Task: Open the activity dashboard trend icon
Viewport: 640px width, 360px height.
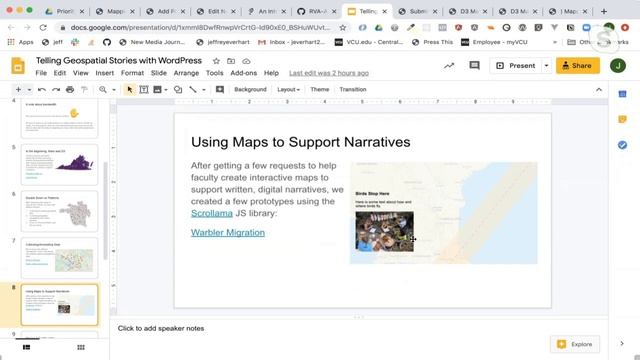Action: coord(449,66)
